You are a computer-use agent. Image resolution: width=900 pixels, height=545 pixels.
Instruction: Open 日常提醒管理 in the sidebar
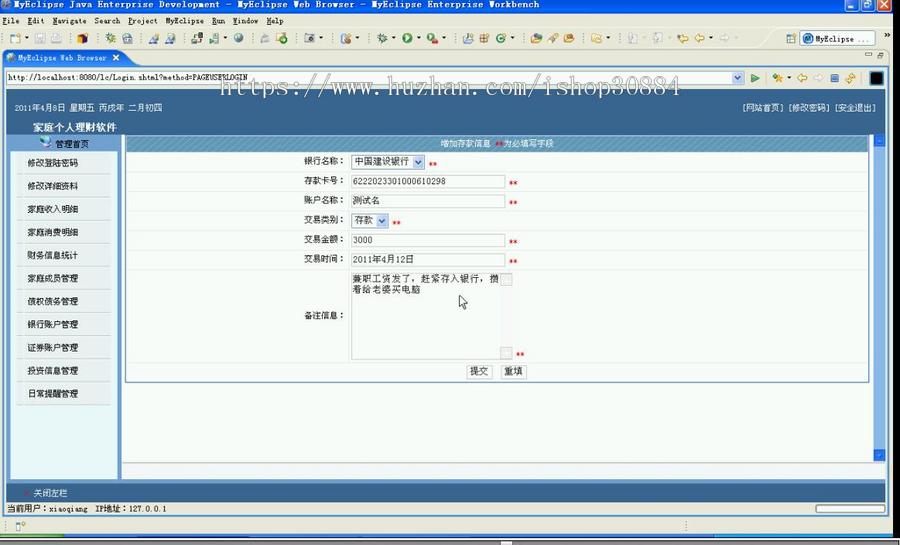tap(53, 394)
